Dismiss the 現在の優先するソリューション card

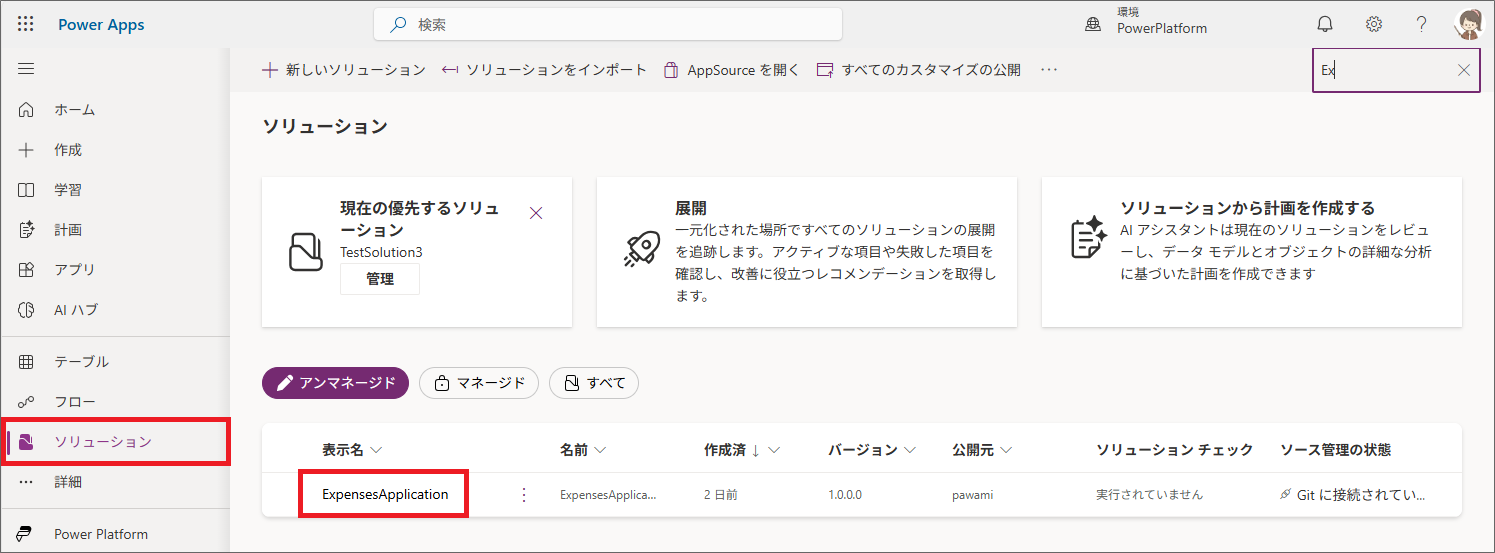(535, 212)
